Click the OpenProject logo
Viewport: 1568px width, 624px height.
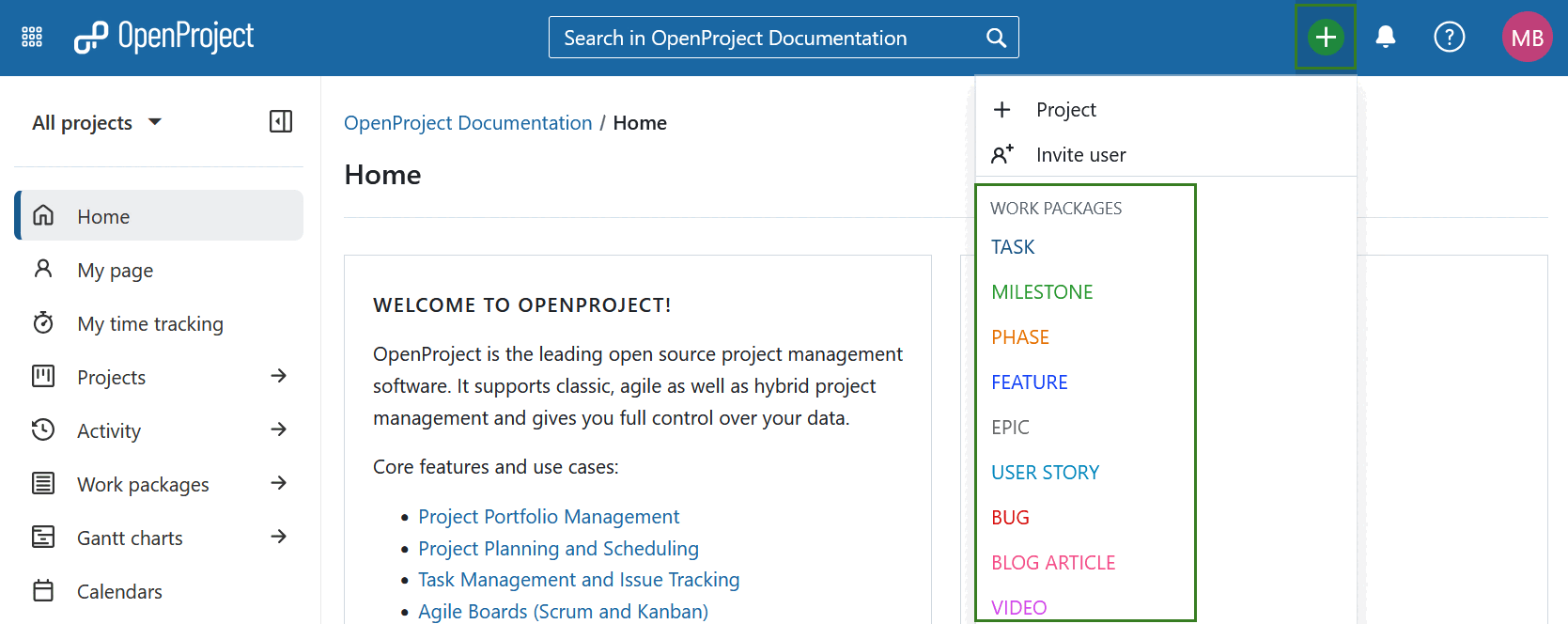[164, 38]
